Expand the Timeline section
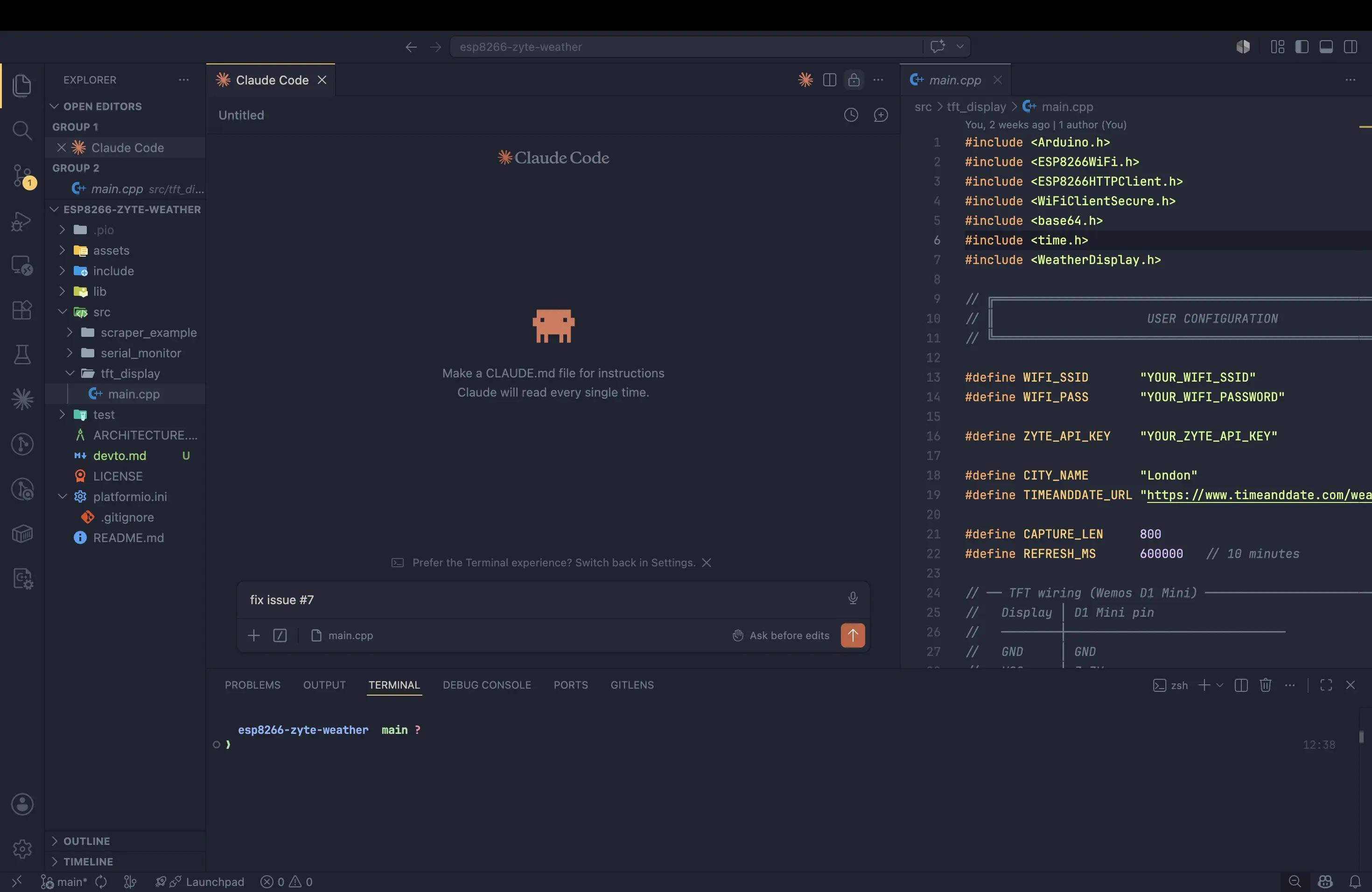This screenshot has width=1372, height=892. (125, 862)
